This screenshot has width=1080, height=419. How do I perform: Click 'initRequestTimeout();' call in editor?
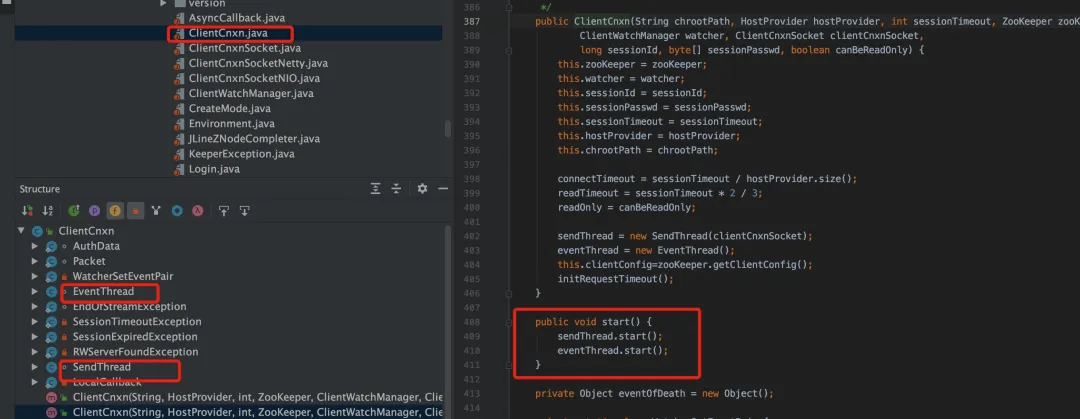click(615, 279)
